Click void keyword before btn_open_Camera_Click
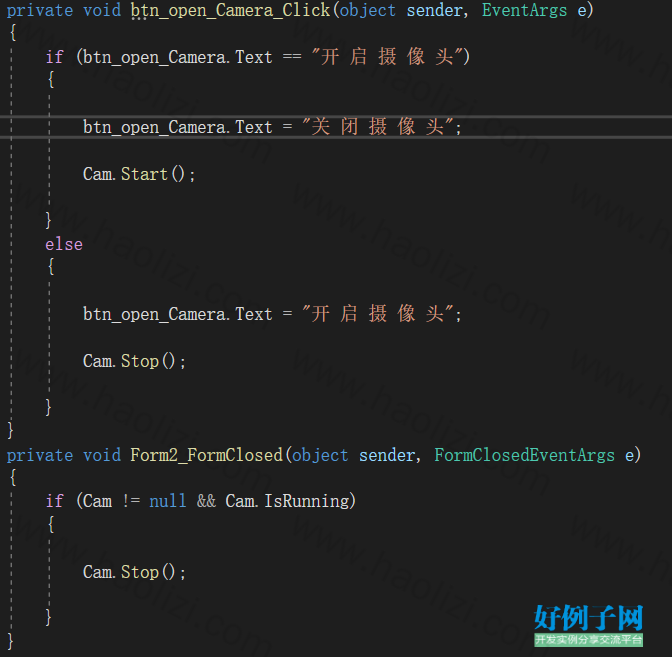The height and width of the screenshot is (657, 672). pos(102,10)
